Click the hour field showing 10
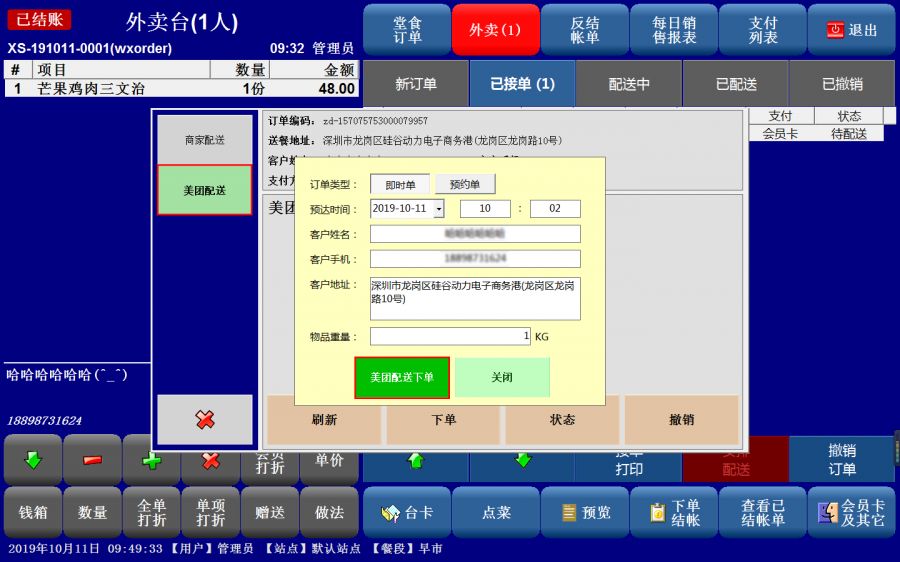The image size is (900, 562). pos(485,208)
